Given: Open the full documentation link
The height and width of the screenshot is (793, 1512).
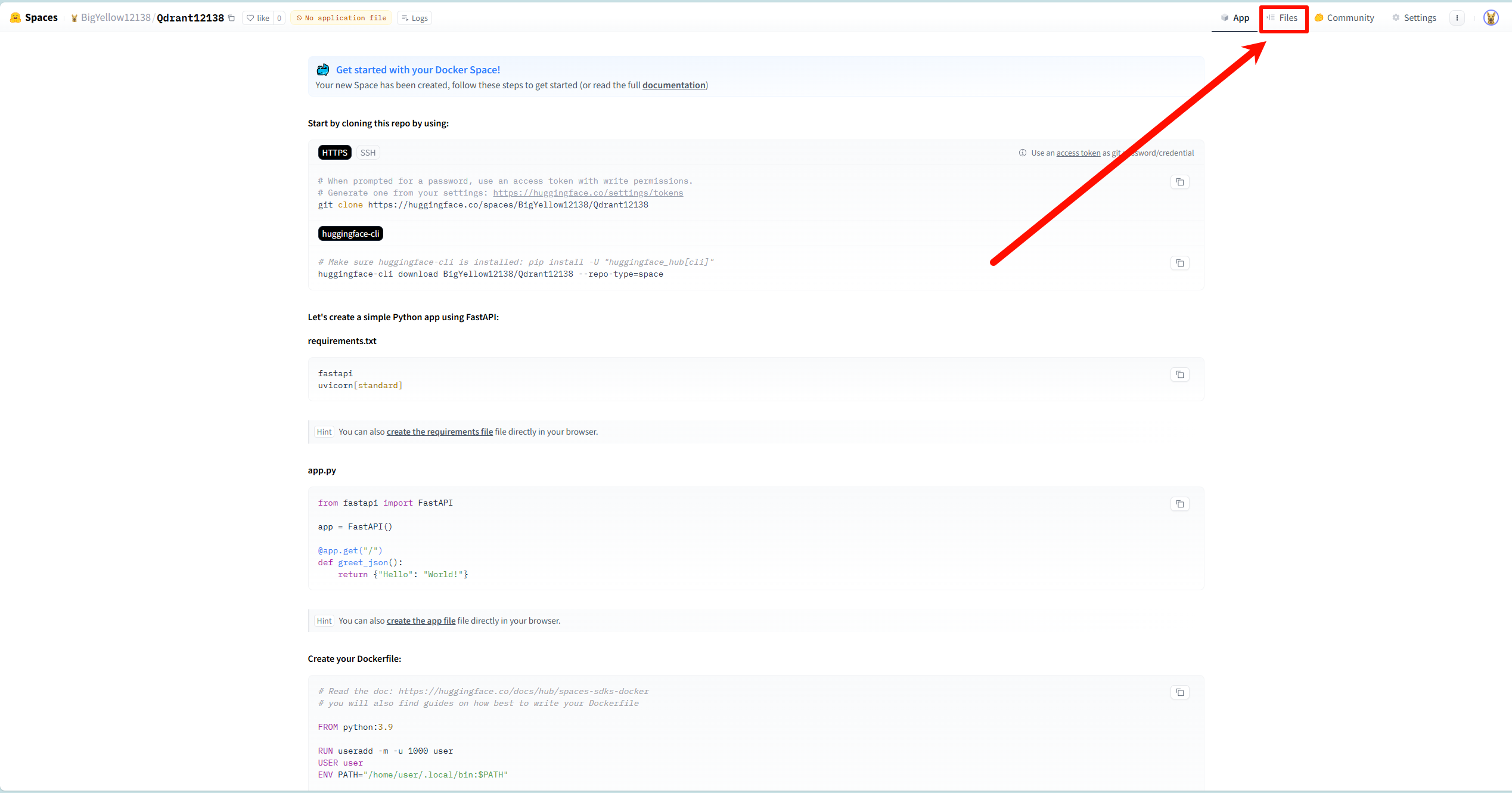Looking at the screenshot, I should click(673, 85).
